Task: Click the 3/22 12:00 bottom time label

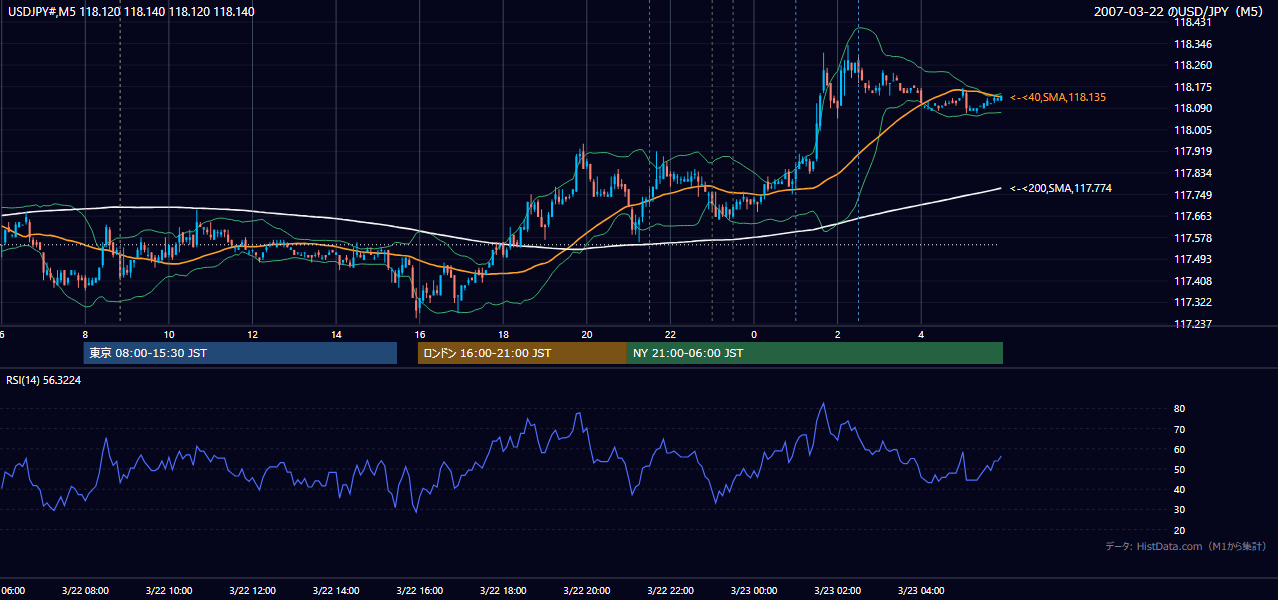Action: 251,590
